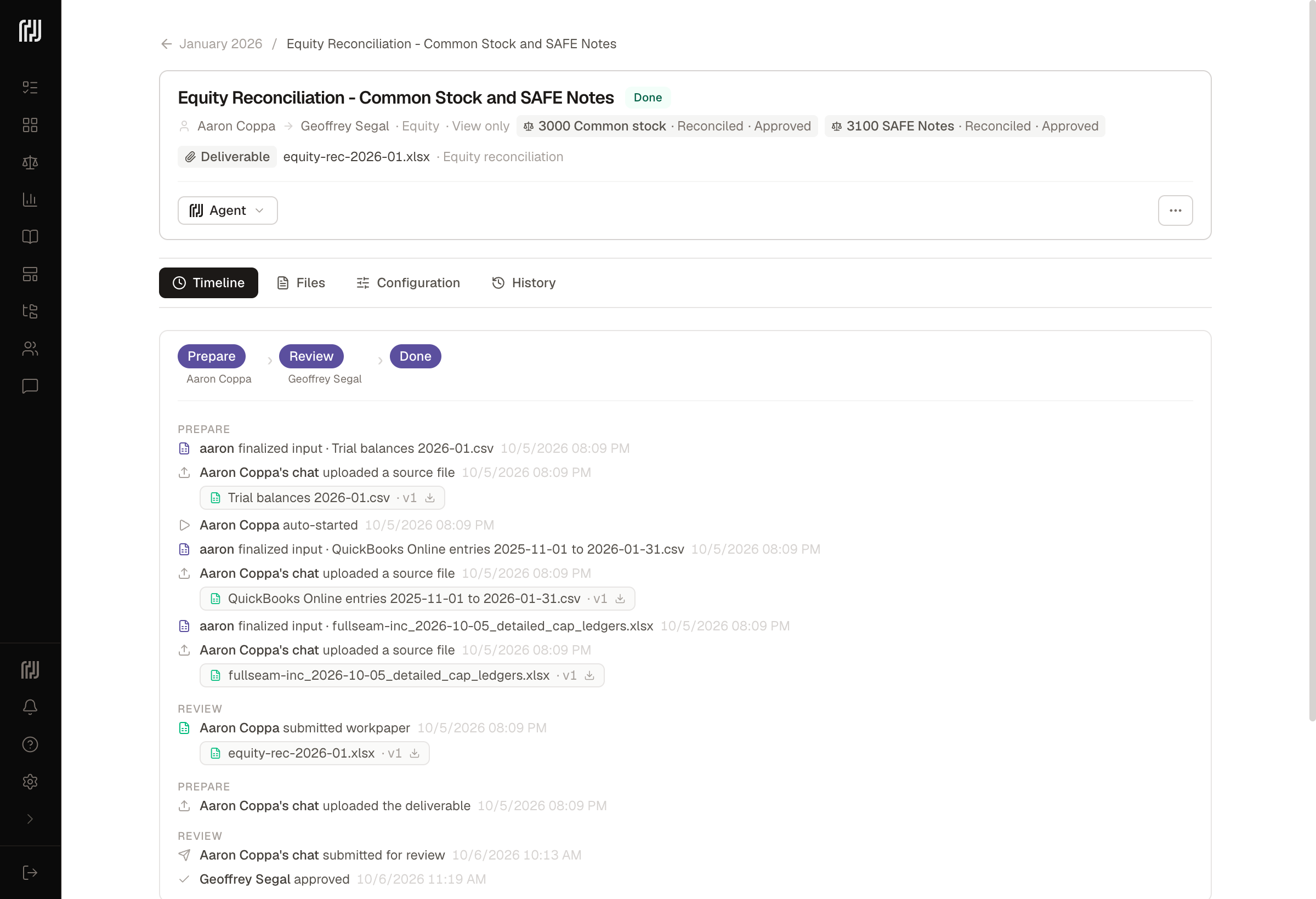Viewport: 1316px width, 899px height.
Task: Click the secondary logo near sidebar bottom
Action: [30, 670]
